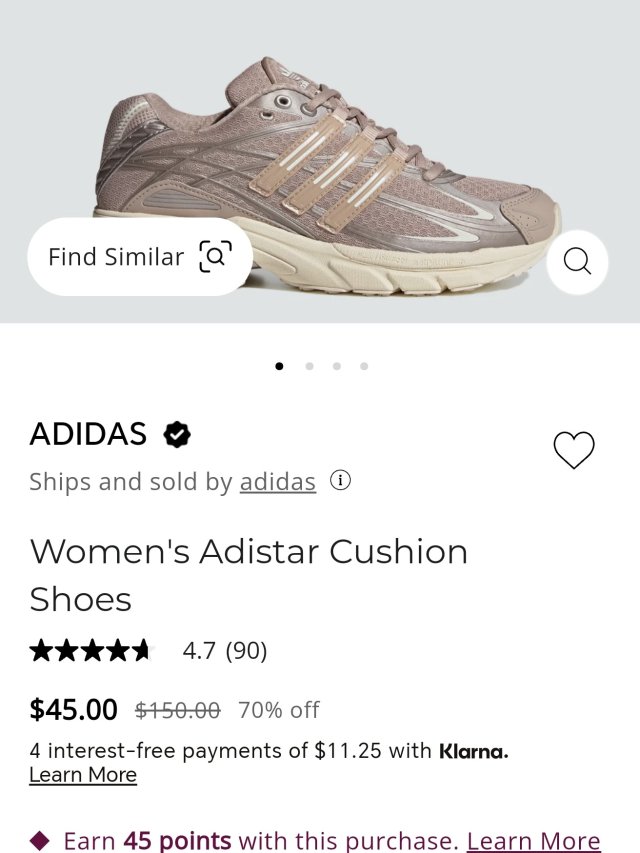Zoom the product image with the magnifier icon
This screenshot has width=640, height=853.
pos(577,262)
